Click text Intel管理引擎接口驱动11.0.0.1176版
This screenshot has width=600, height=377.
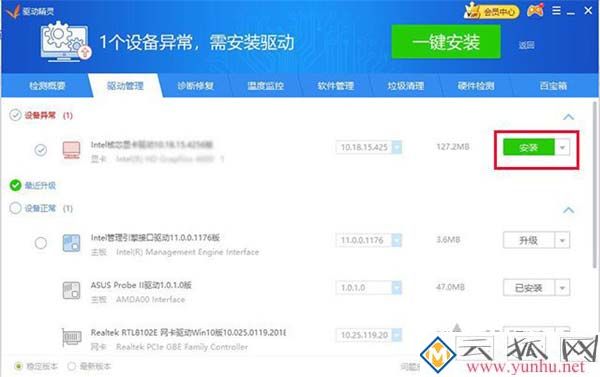point(155,238)
